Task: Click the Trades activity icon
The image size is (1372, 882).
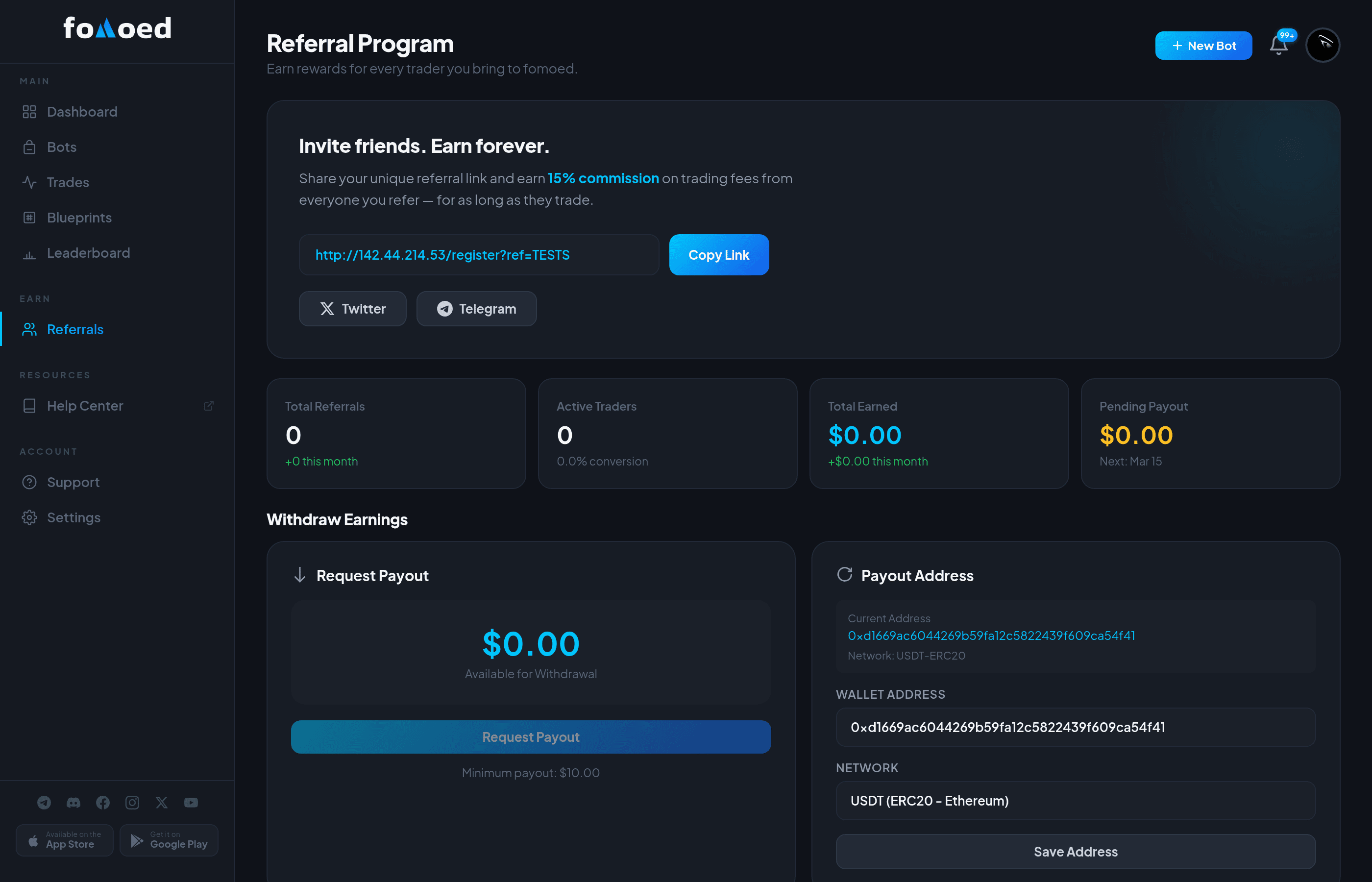Action: tap(29, 182)
